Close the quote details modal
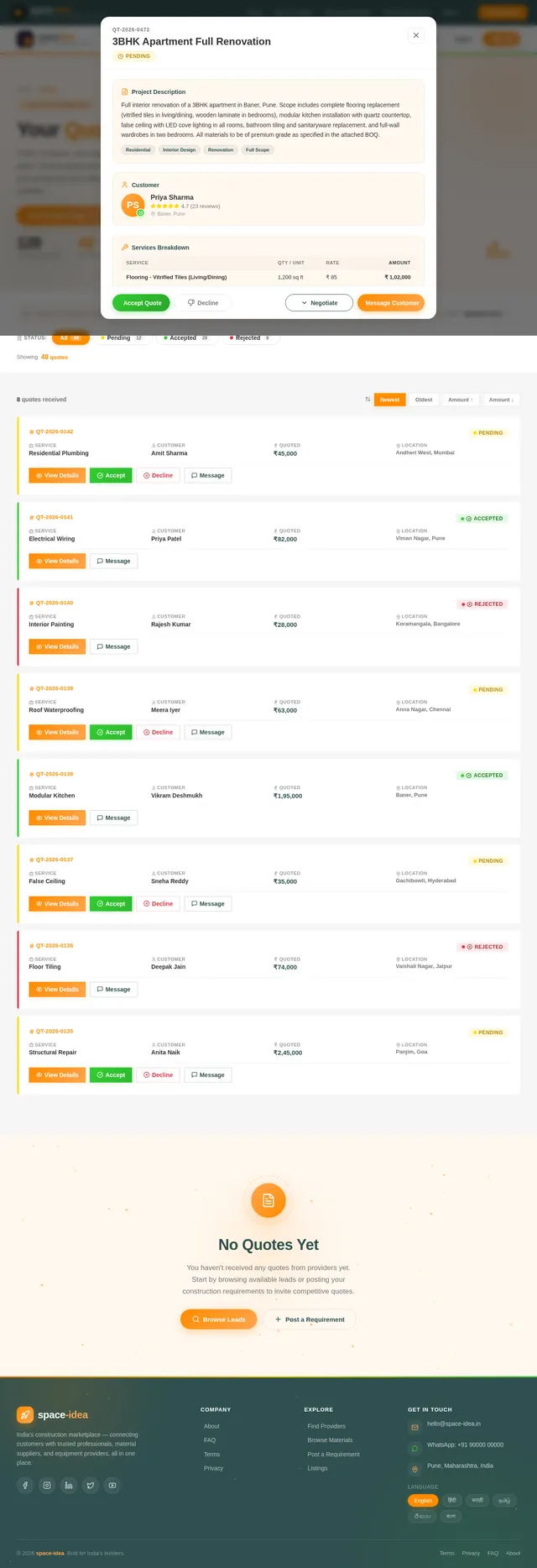 tap(416, 35)
